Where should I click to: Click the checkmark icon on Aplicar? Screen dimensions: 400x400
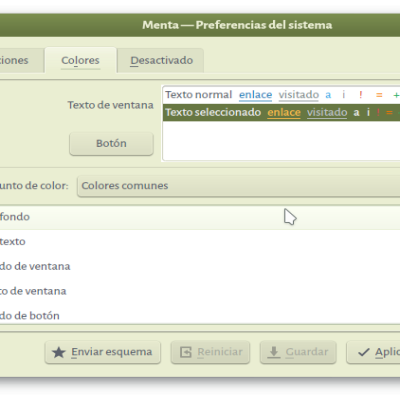pyautogui.click(x=363, y=352)
